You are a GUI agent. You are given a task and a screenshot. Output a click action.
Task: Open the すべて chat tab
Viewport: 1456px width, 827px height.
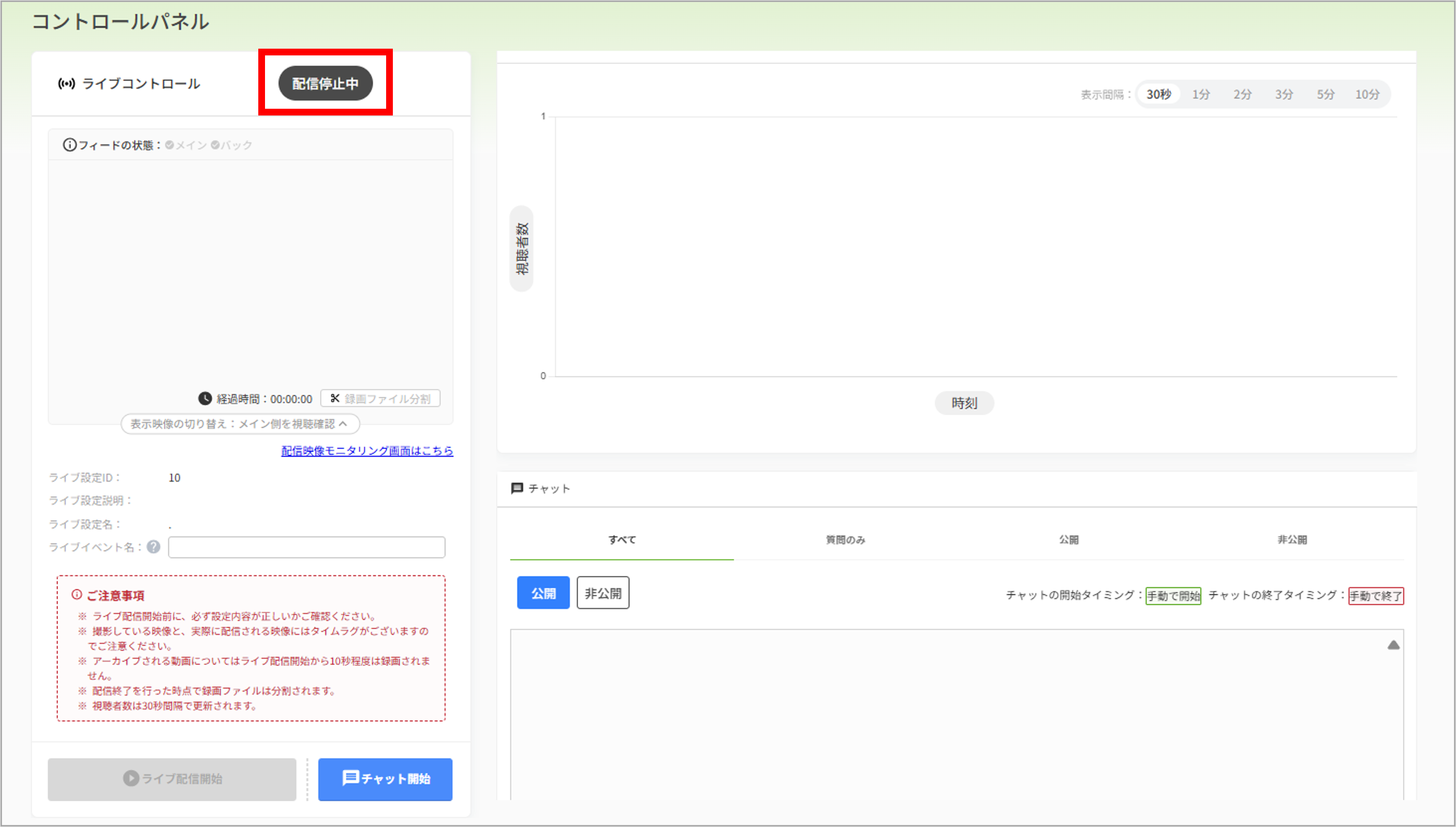622,540
